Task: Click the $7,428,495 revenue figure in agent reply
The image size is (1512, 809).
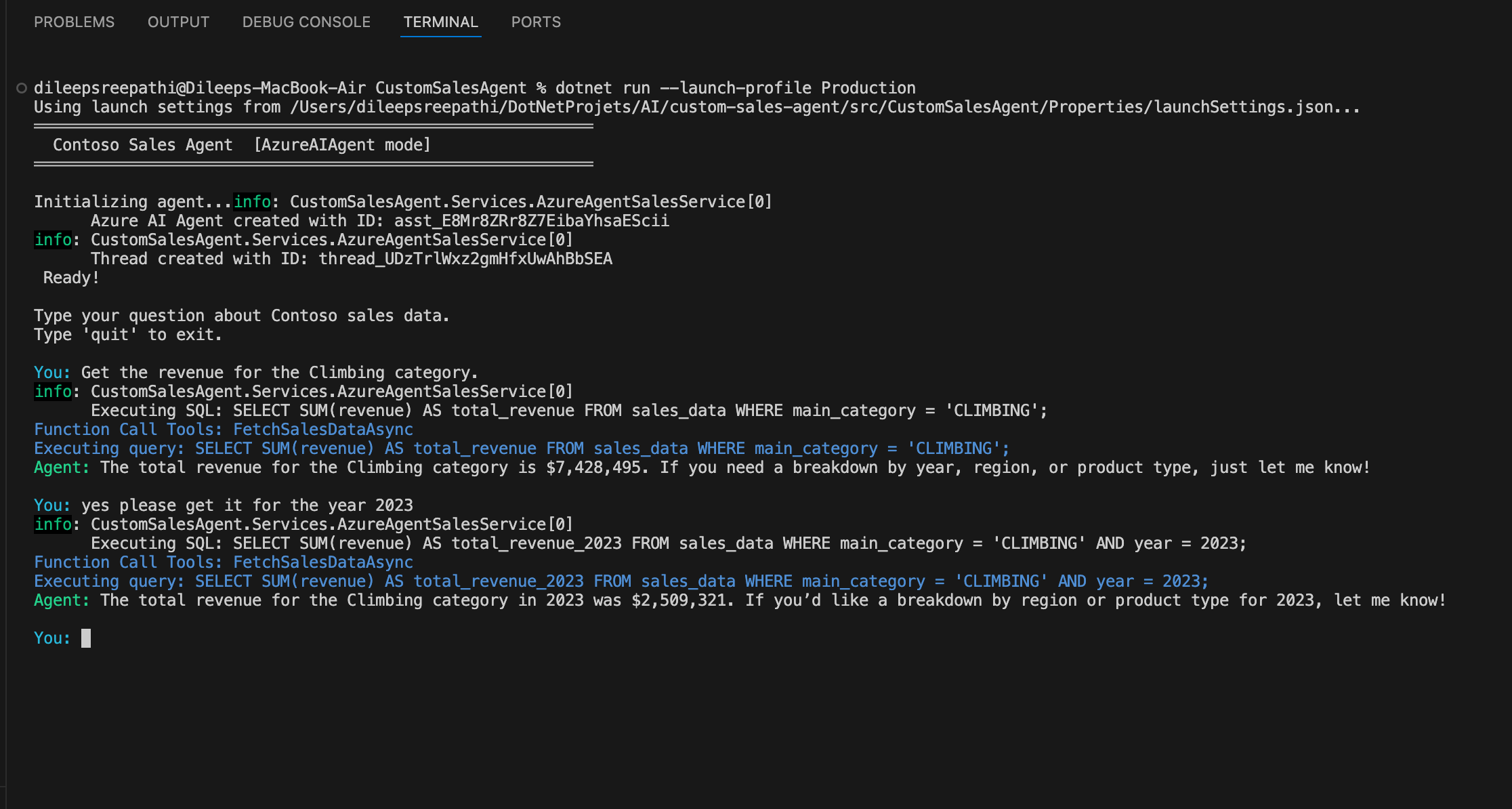Action: tap(593, 468)
